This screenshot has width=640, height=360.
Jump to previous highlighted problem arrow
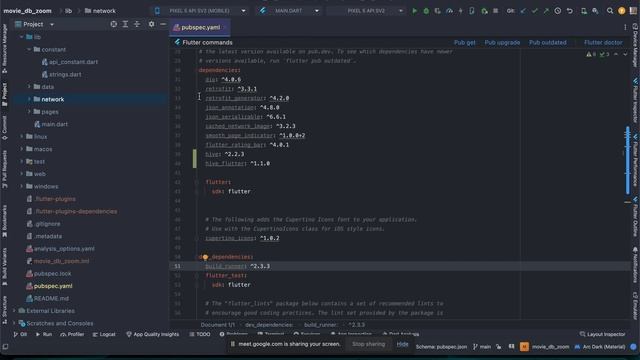point(616,54)
